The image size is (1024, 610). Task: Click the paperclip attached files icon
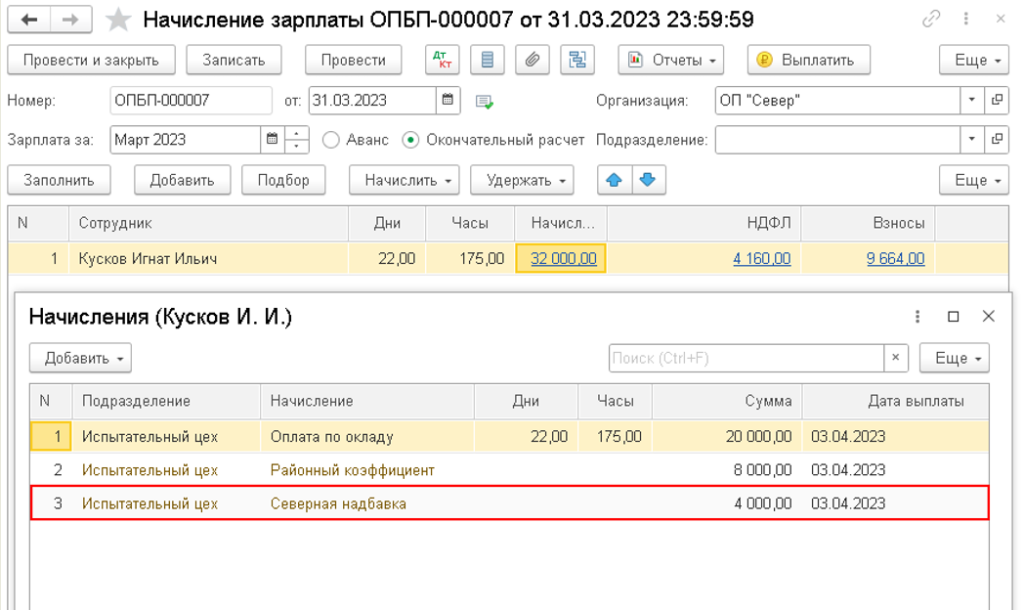[x=532, y=60]
